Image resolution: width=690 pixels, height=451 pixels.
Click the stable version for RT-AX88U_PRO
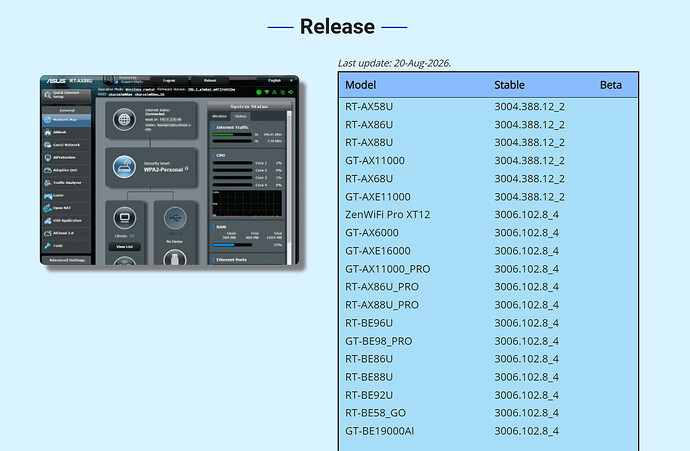point(526,305)
